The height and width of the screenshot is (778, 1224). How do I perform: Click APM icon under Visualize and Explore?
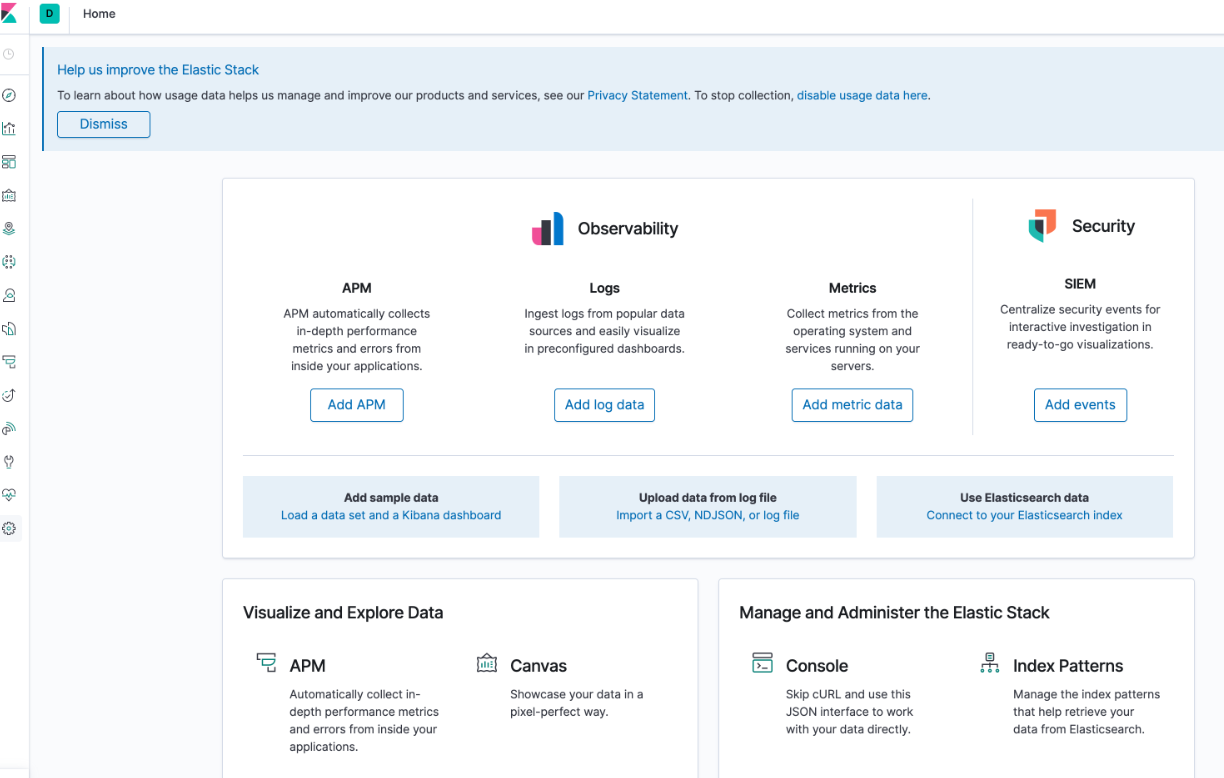[266, 662]
